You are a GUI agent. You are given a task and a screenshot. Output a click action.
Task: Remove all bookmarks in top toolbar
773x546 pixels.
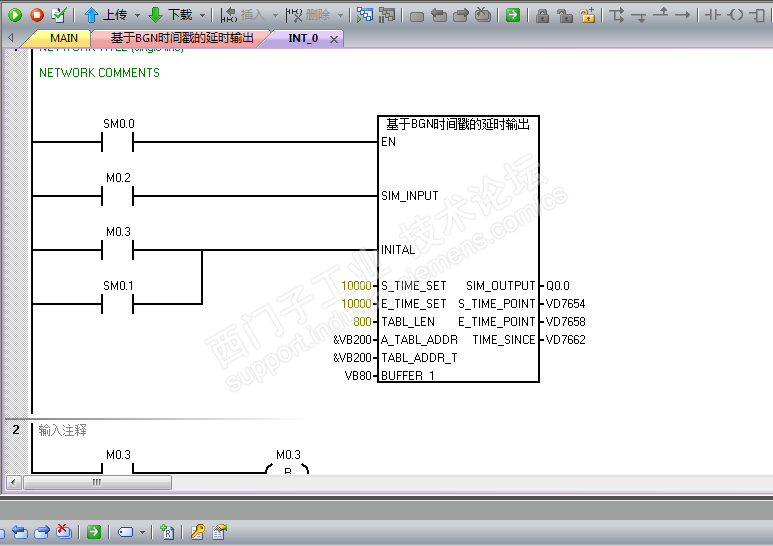pyautogui.click(x=483, y=15)
